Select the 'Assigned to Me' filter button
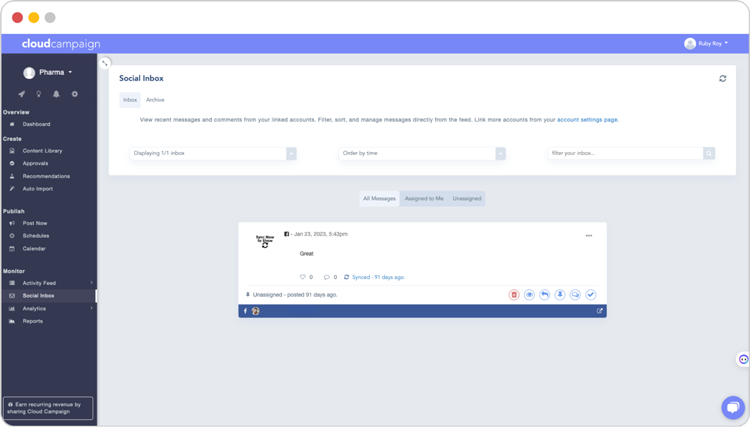 tap(423, 199)
